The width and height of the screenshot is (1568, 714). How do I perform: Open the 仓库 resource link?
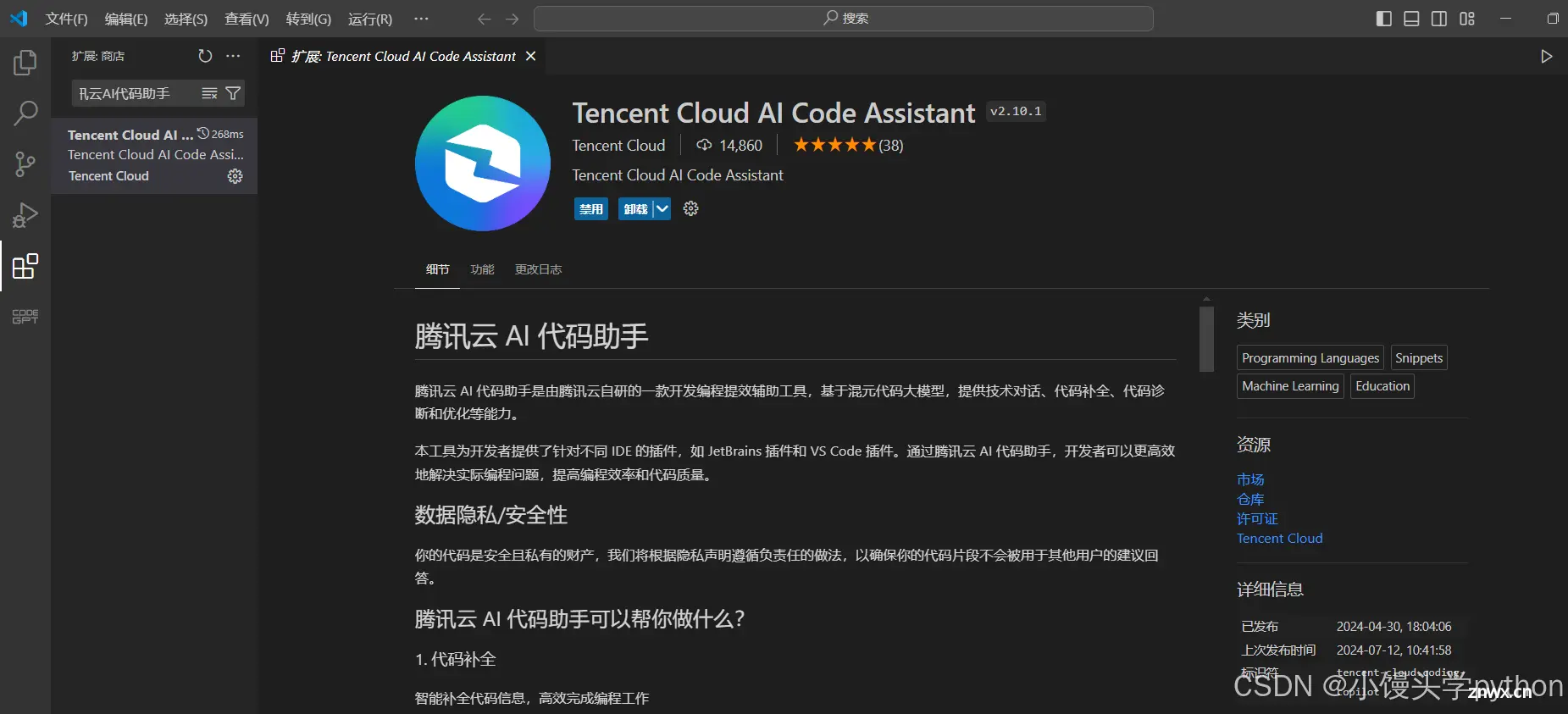[x=1250, y=499]
